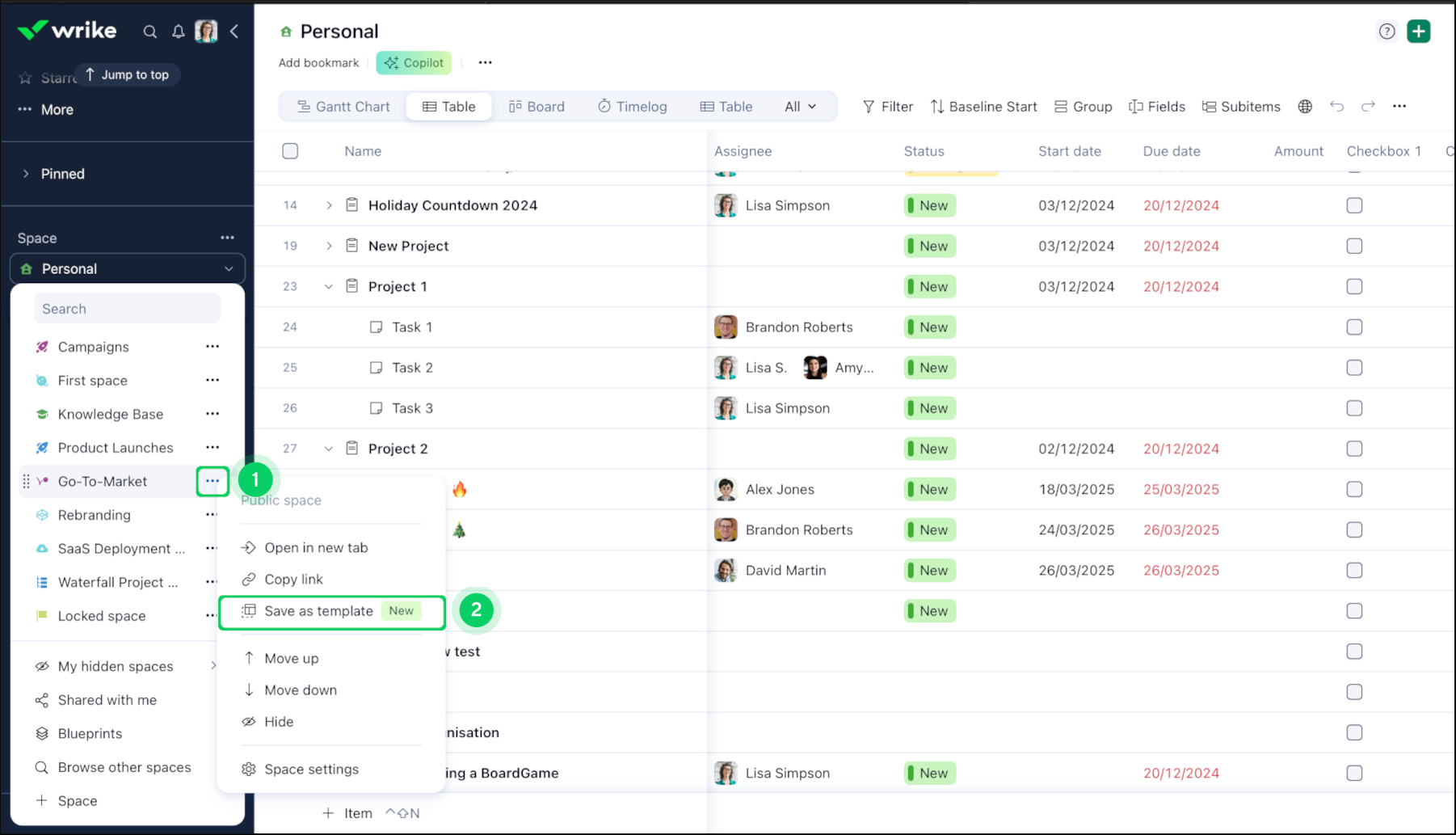Collapse the Project 2 row
The width and height of the screenshot is (1456, 835).
click(x=329, y=449)
